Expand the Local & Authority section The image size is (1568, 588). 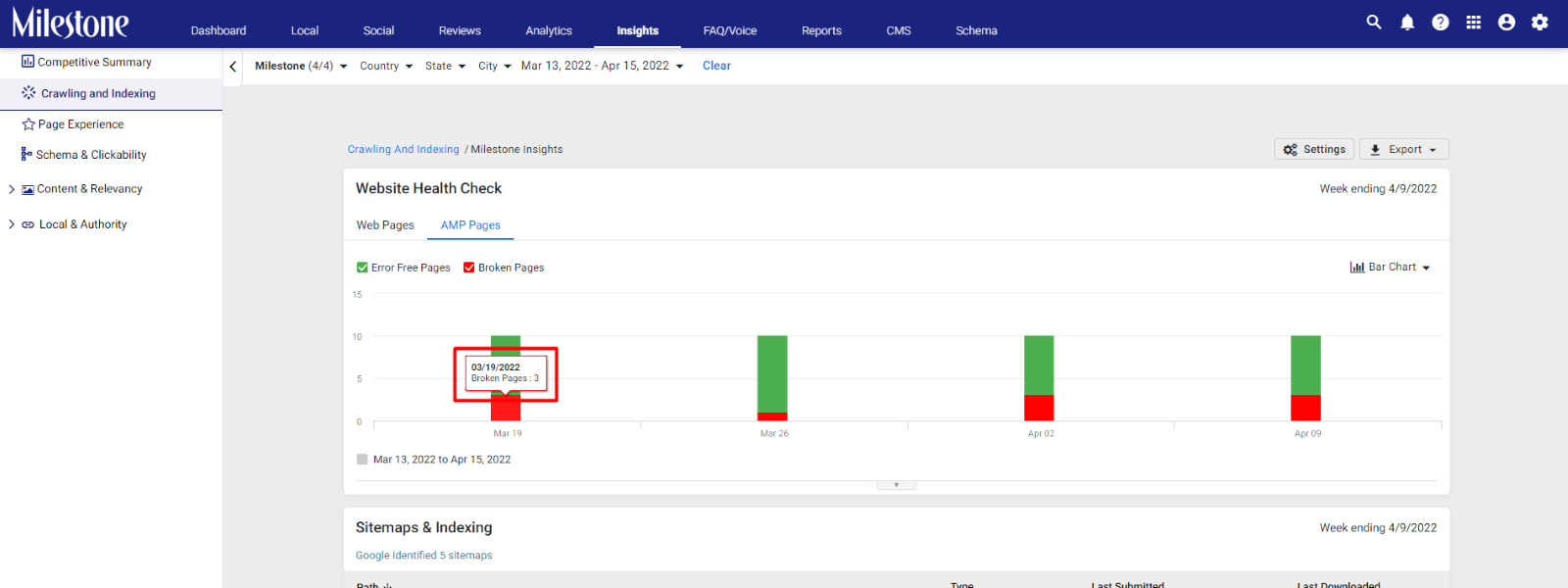click(x=12, y=224)
